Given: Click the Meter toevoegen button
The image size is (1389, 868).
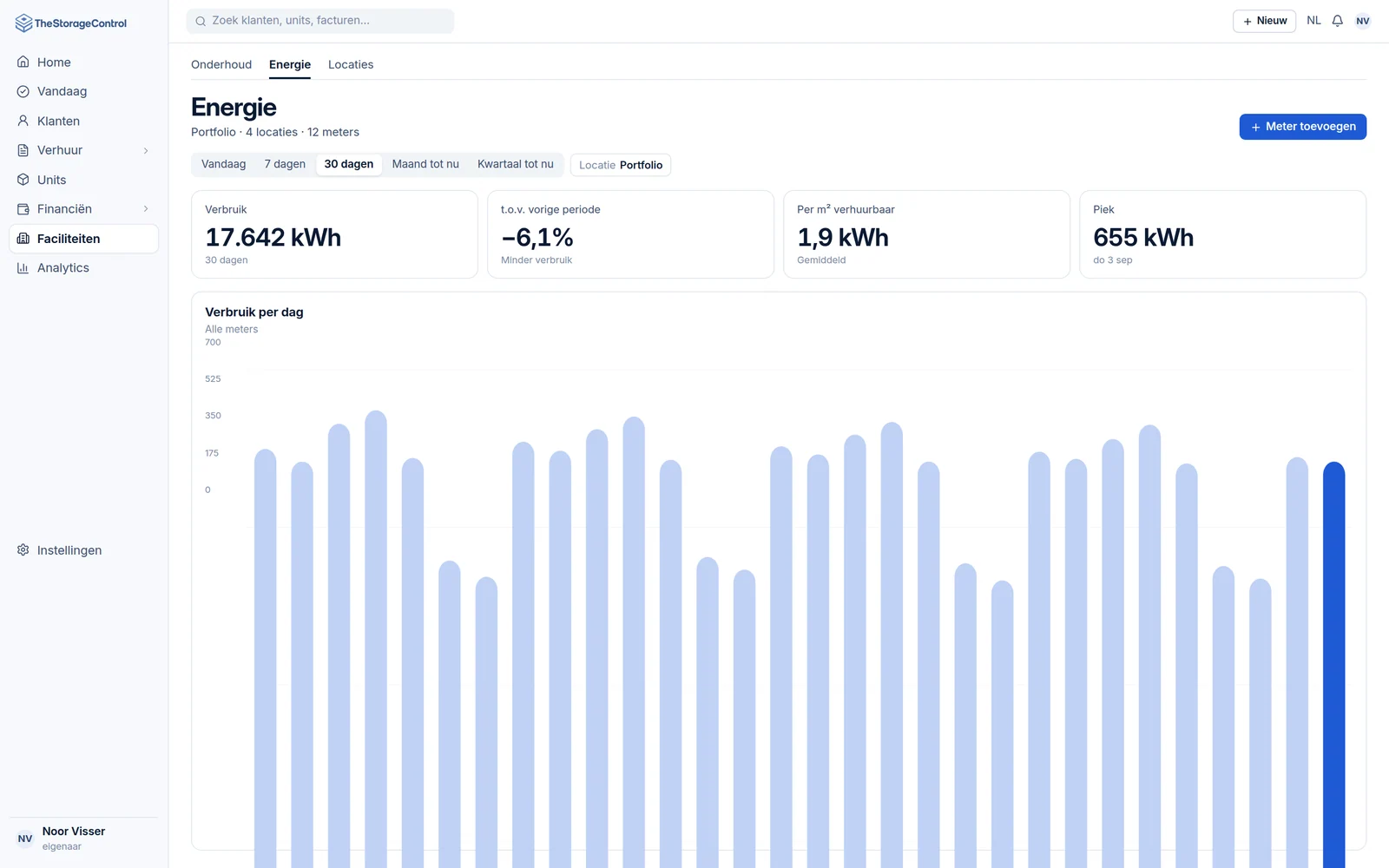Looking at the screenshot, I should (x=1302, y=127).
